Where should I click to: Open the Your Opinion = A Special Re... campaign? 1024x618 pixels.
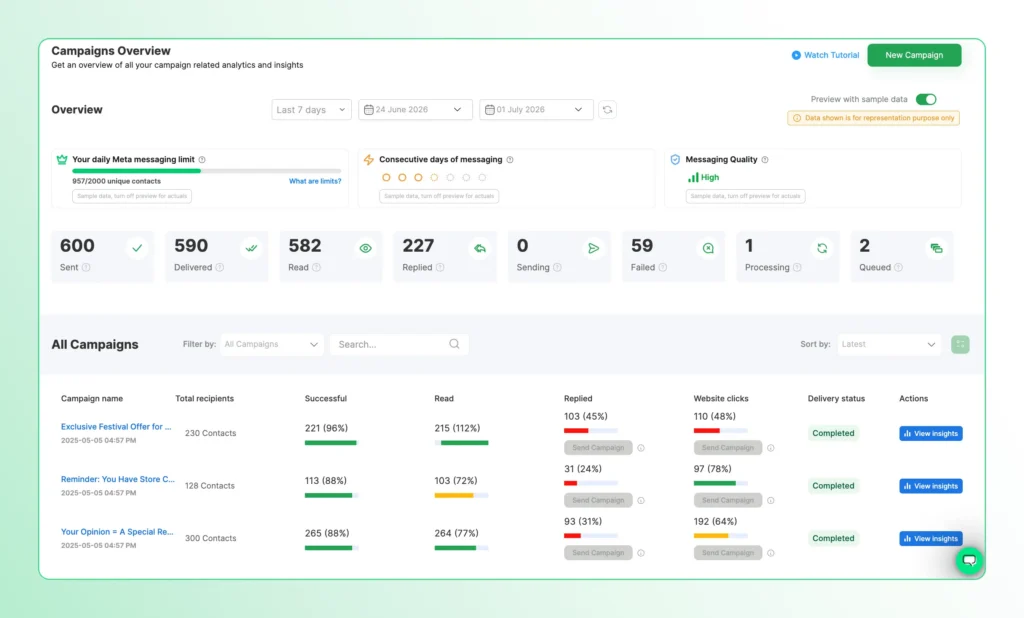[x=117, y=532]
